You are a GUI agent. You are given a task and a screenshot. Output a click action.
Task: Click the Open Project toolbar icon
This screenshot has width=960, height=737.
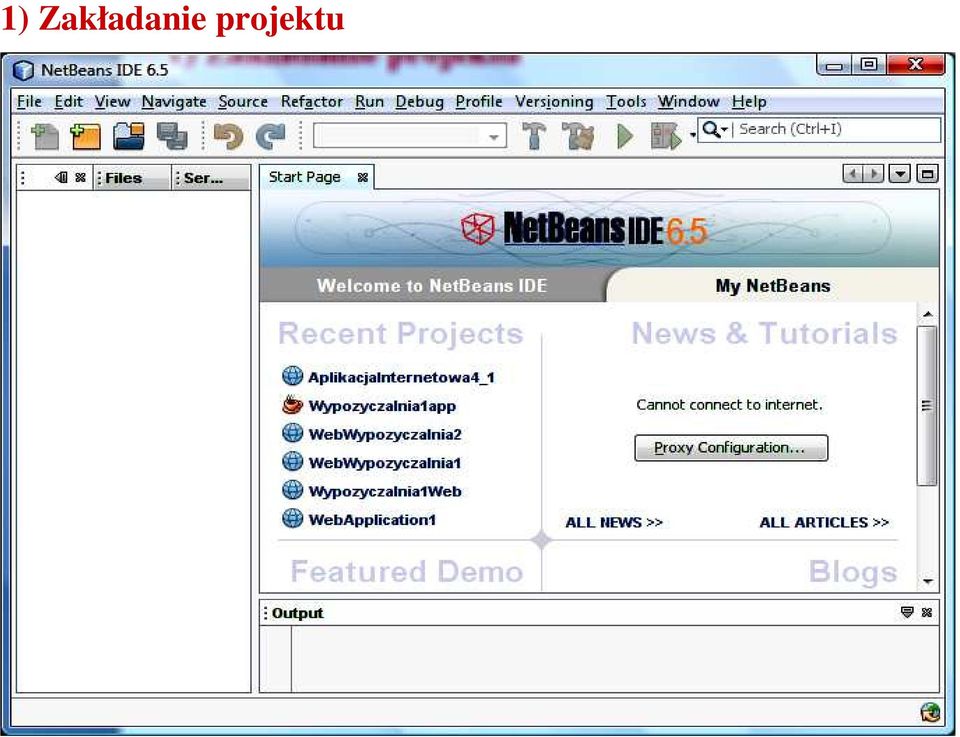(129, 136)
